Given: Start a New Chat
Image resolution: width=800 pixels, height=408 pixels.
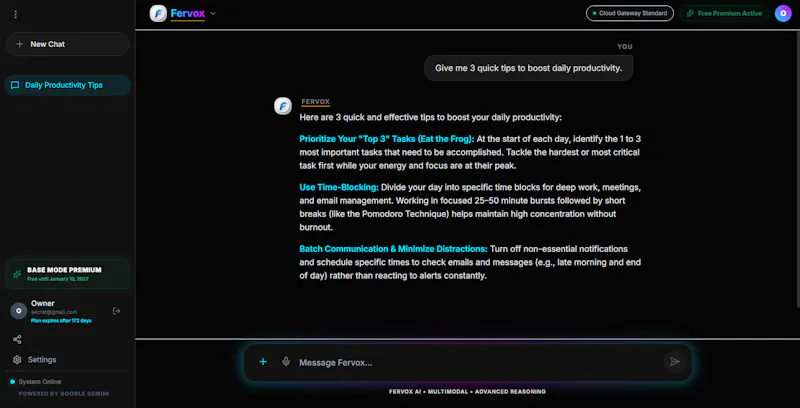Looking at the screenshot, I should tap(67, 44).
